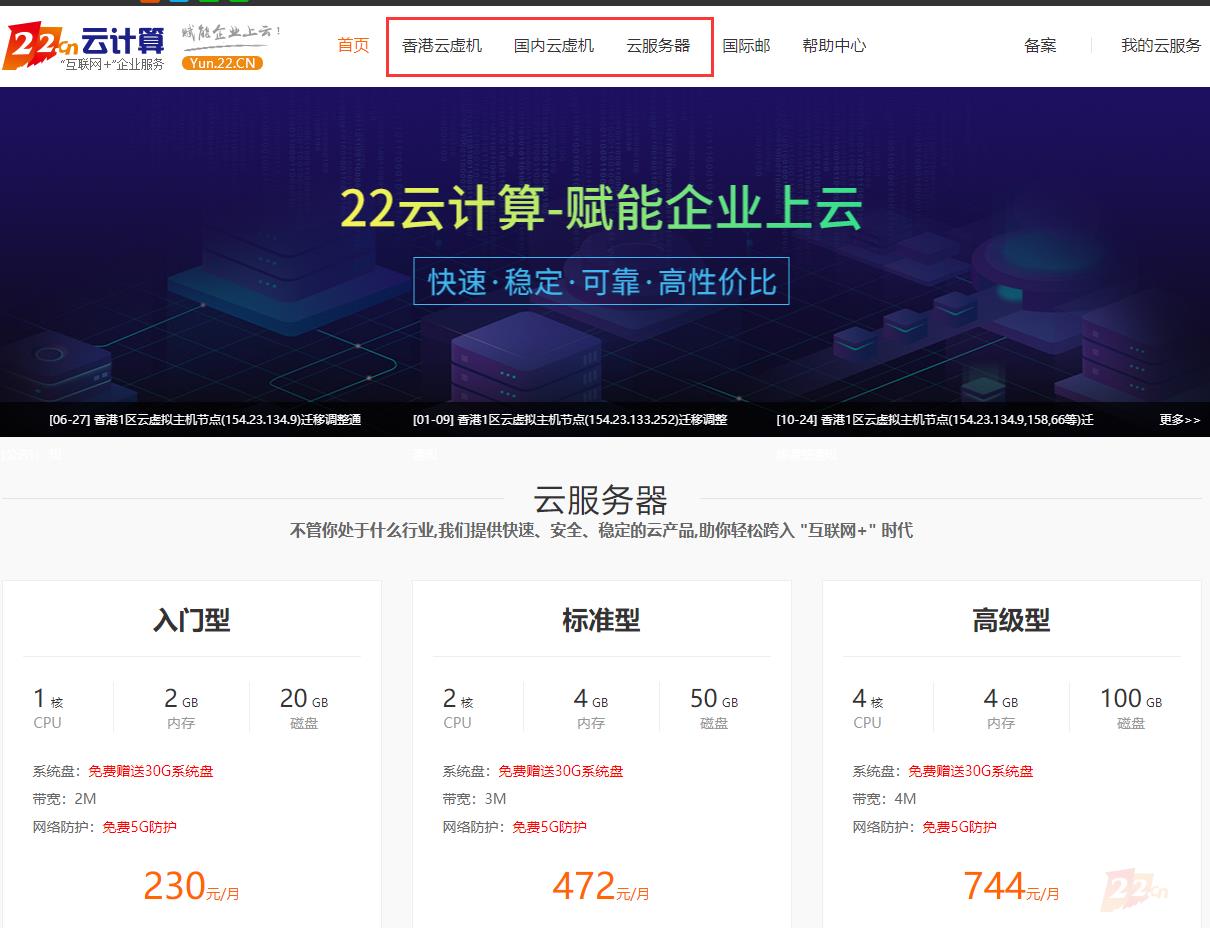Click the 100 GB 磁盘 spec
1210x928 pixels.
1131,708
